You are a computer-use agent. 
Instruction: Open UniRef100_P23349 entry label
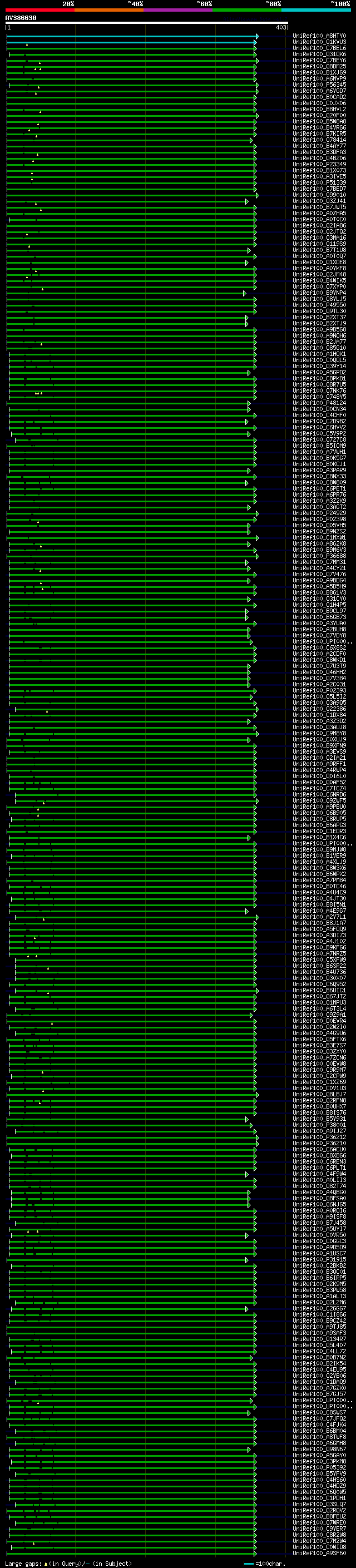(319, 164)
